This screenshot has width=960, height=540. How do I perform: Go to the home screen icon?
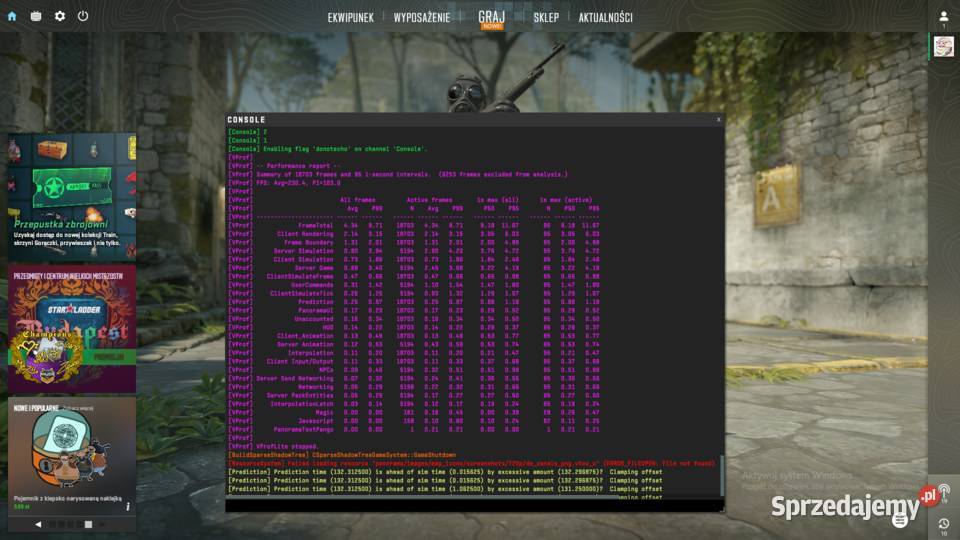point(12,17)
